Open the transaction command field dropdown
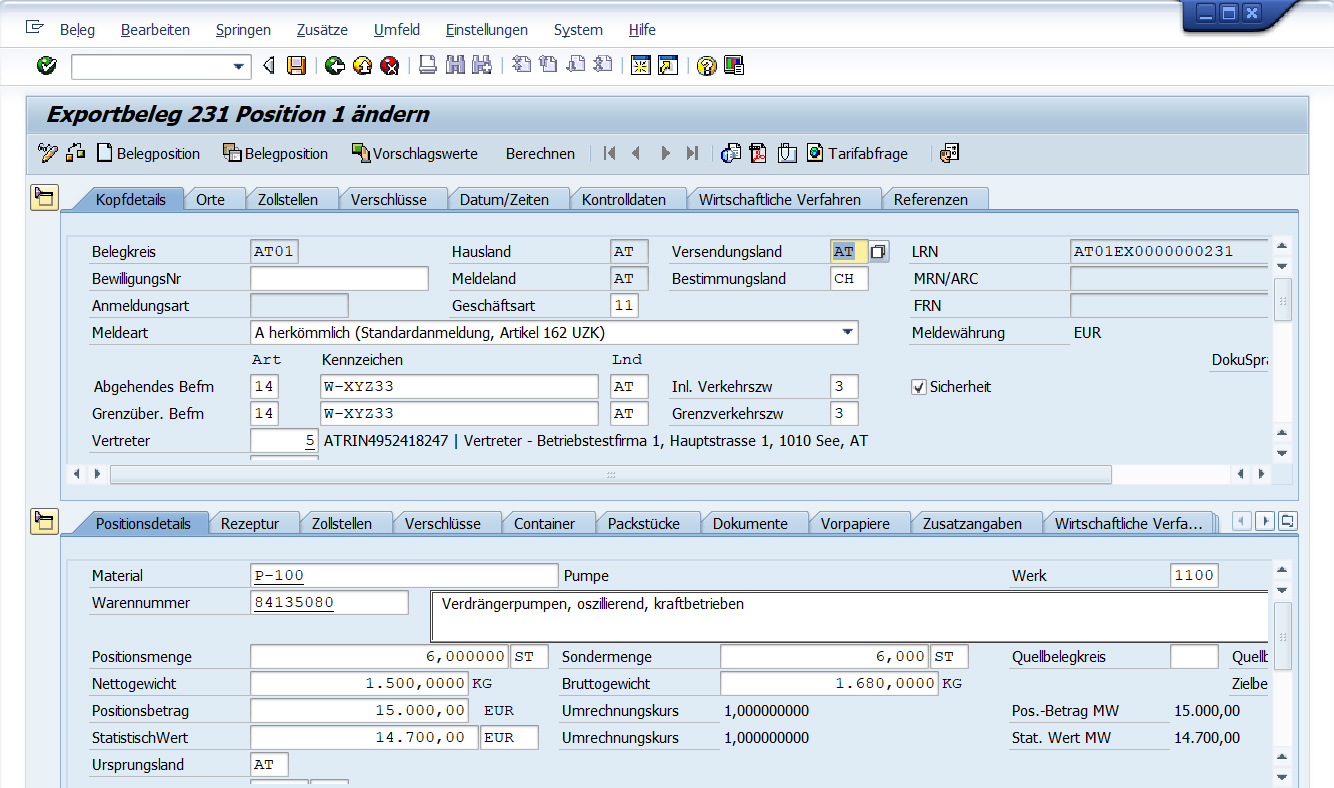 point(239,67)
